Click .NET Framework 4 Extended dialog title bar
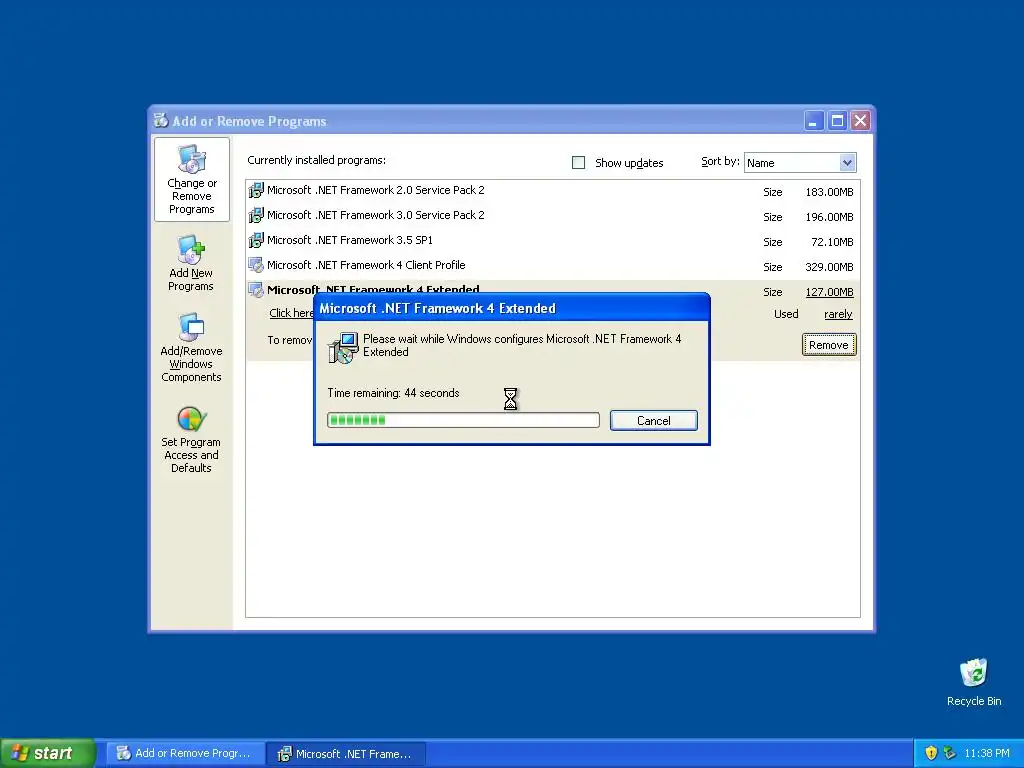 coord(512,308)
